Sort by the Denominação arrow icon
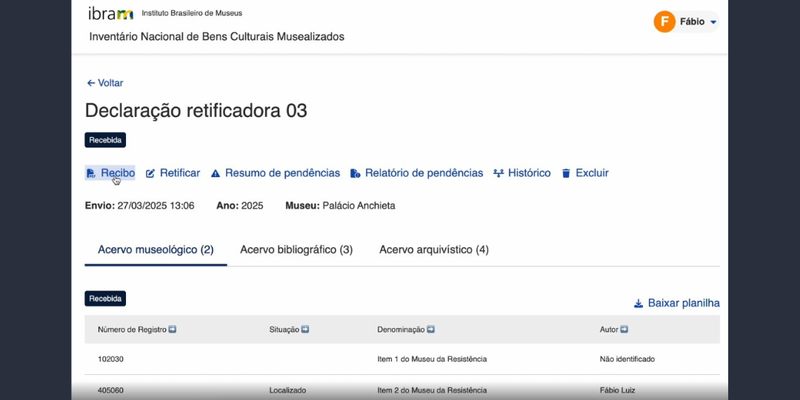800x400 pixels. [431, 330]
